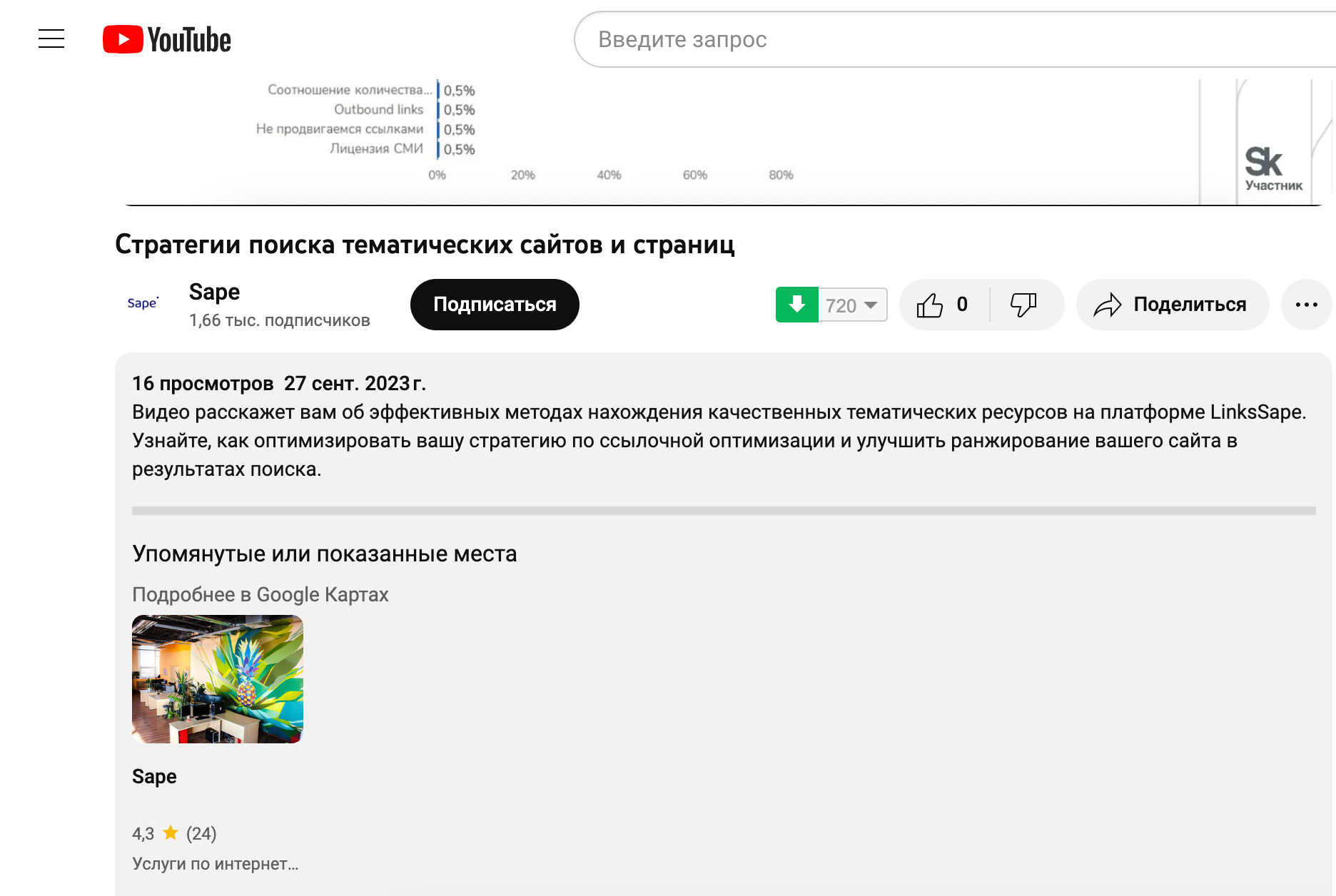1336x896 pixels.
Task: Click the video title text
Action: tap(425, 245)
